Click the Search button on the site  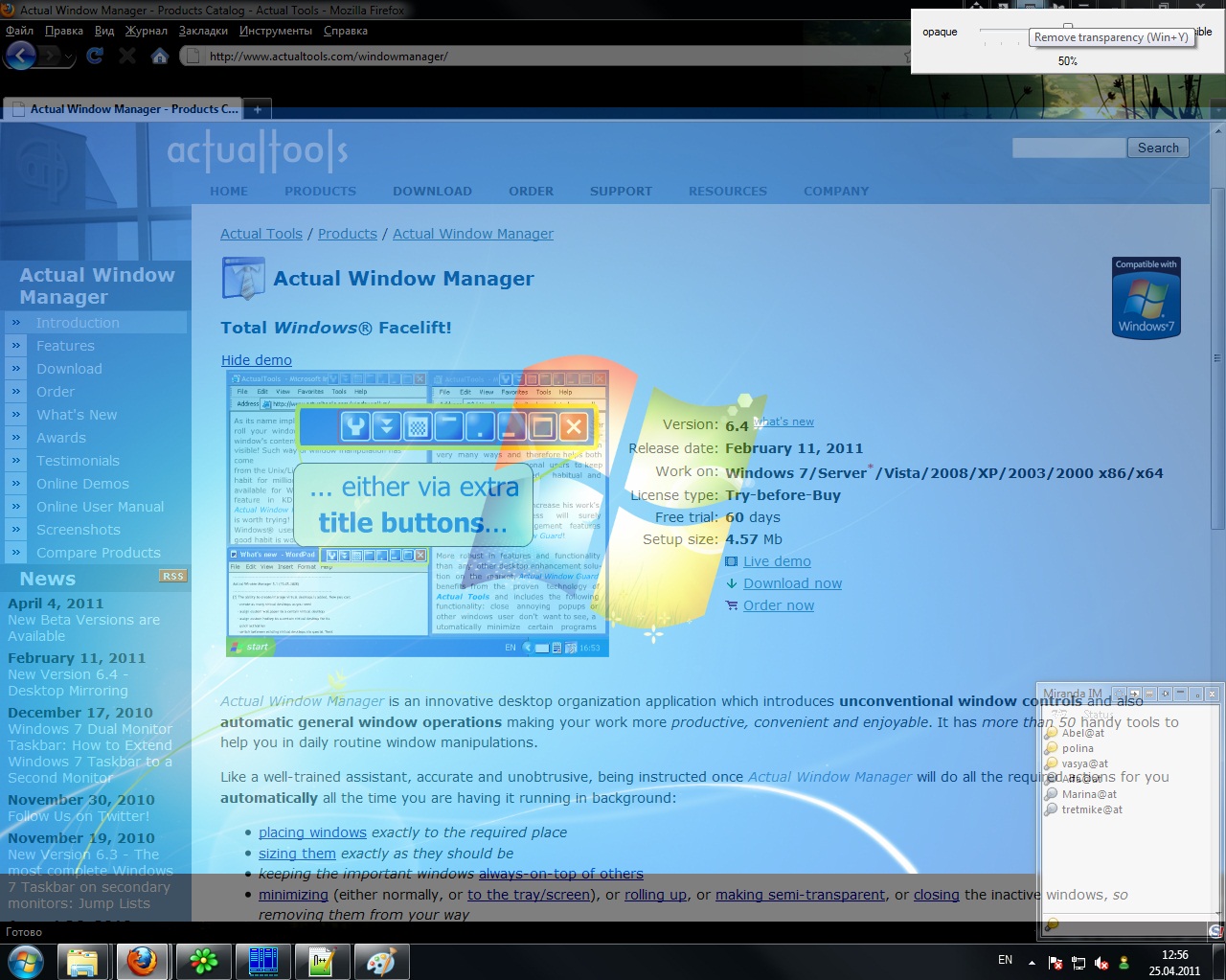[1158, 148]
